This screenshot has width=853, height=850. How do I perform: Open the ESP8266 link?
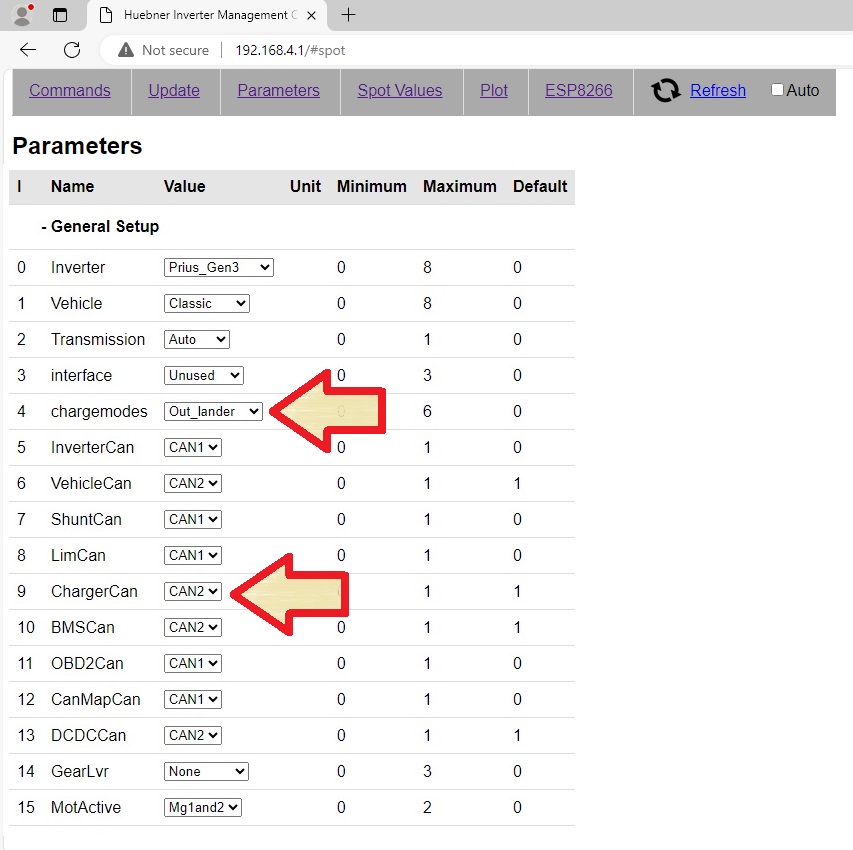[x=578, y=90]
